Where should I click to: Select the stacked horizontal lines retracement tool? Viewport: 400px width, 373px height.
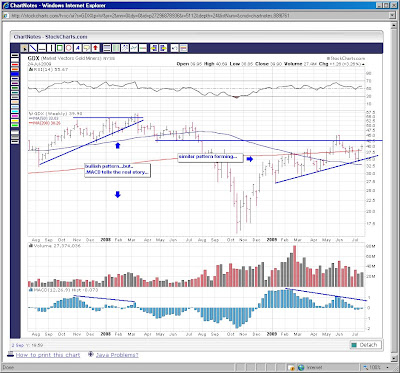coord(107,48)
